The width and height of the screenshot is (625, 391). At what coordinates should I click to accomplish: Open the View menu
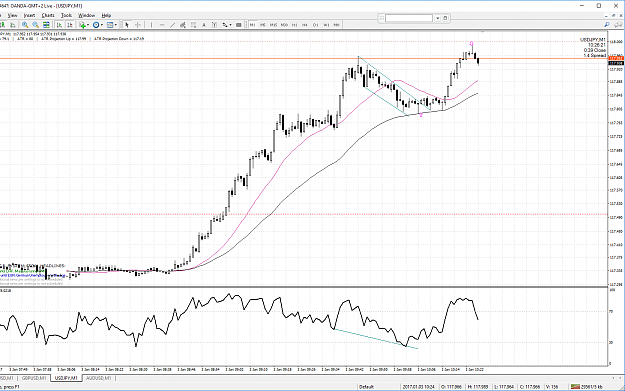coord(12,15)
